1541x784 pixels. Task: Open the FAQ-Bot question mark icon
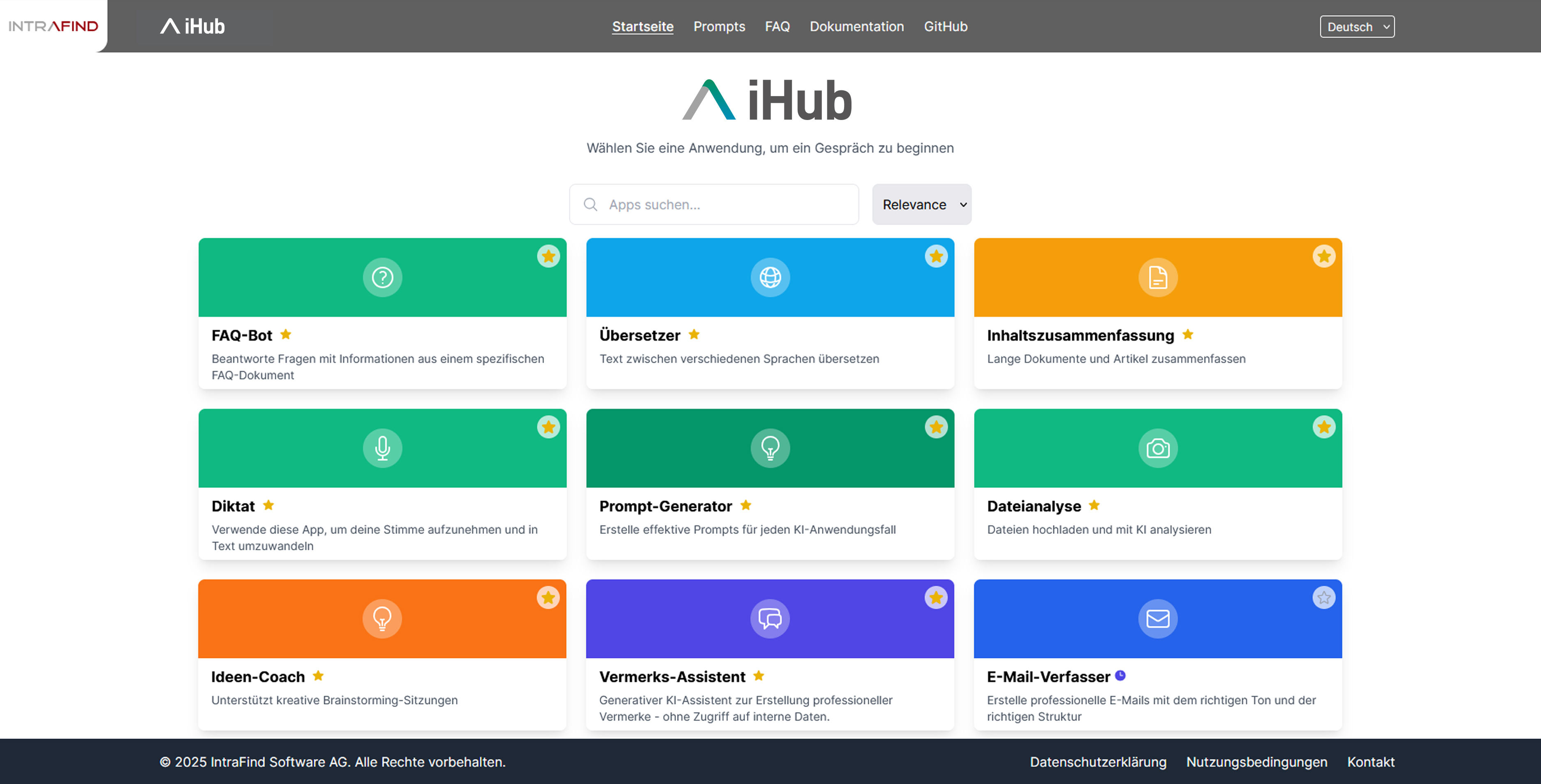coord(382,277)
